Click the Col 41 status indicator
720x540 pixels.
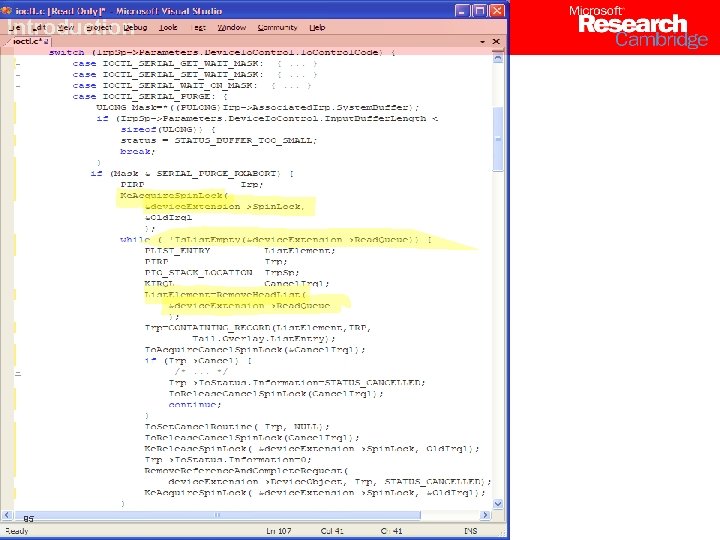tap(332, 531)
